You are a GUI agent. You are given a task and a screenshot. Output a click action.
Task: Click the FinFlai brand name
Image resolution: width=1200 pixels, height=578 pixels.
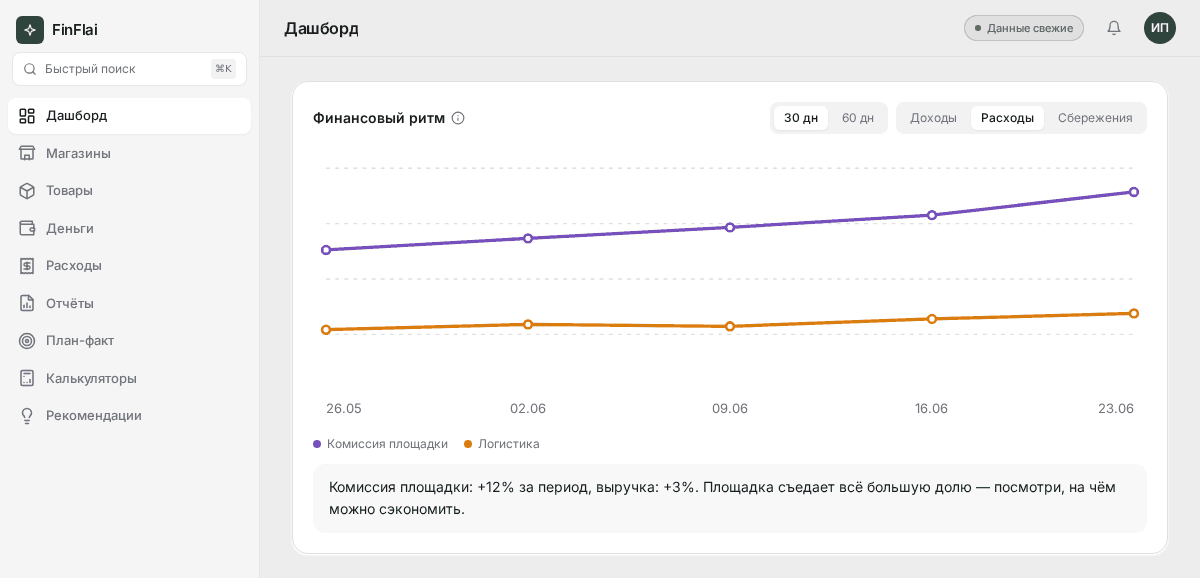point(75,30)
